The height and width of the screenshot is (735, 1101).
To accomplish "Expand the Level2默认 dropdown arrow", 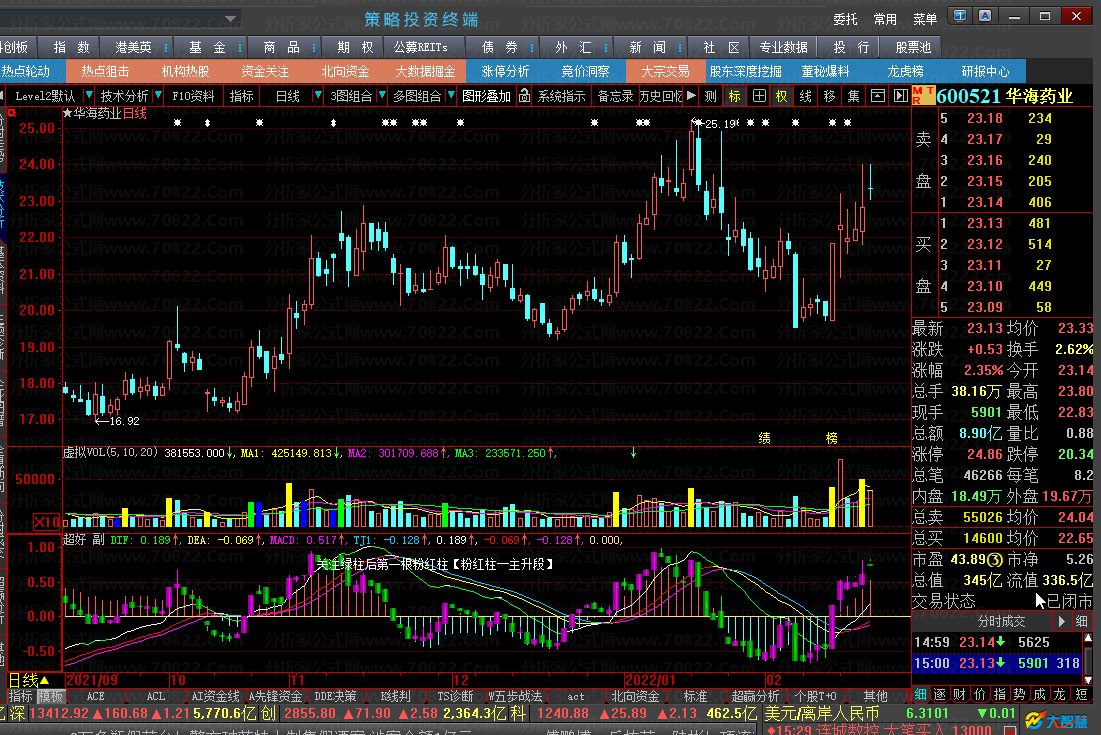I will click(88, 95).
